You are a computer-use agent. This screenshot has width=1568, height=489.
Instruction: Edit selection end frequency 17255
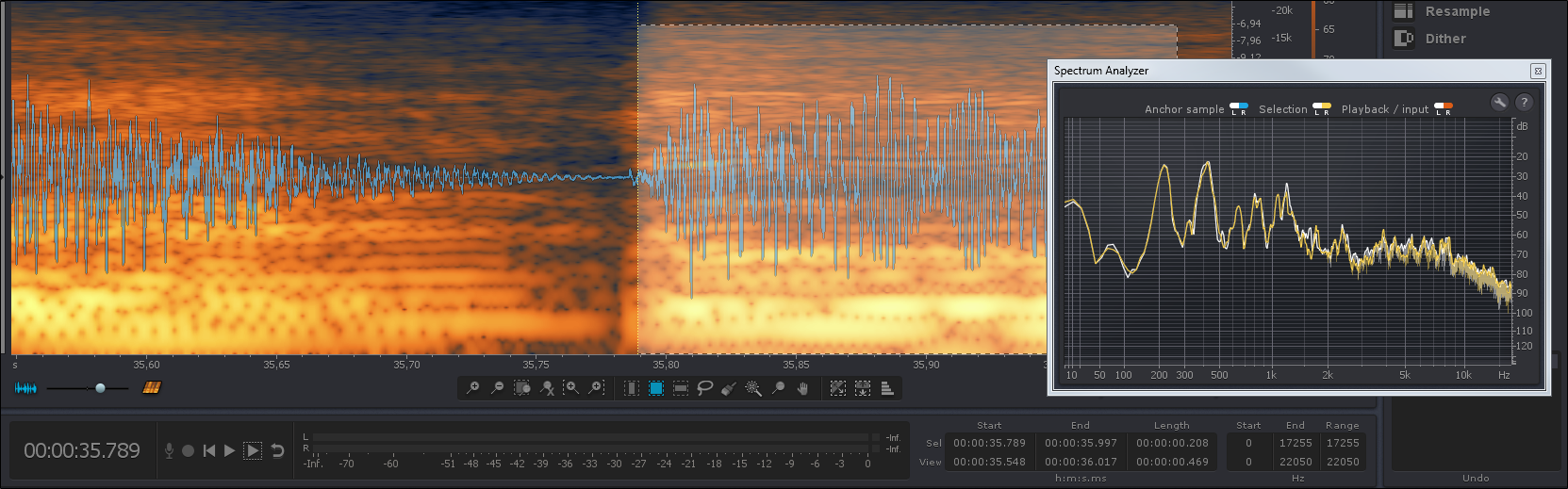click(x=1296, y=443)
